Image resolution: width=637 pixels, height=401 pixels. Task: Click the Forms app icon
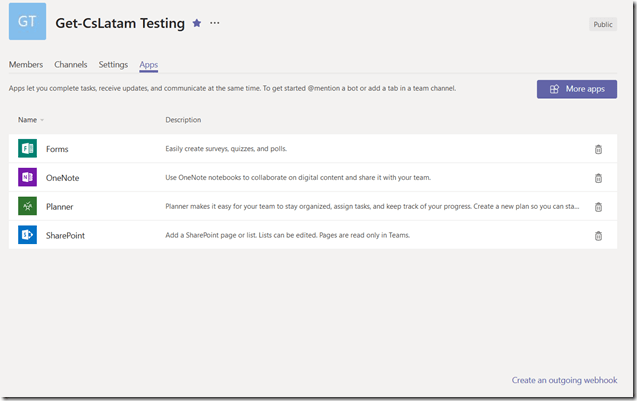(27, 149)
